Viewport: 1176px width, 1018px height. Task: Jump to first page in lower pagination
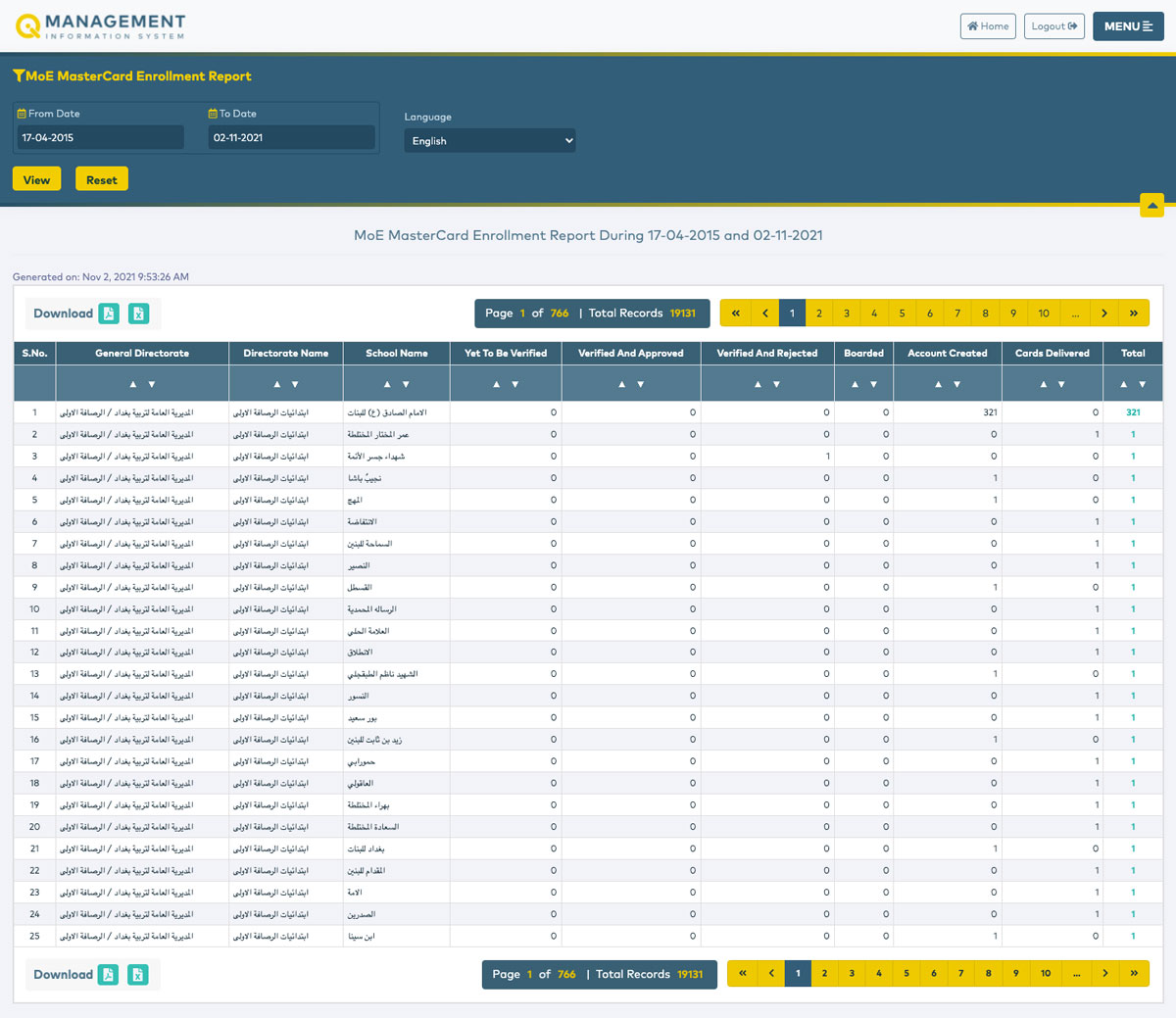742,974
